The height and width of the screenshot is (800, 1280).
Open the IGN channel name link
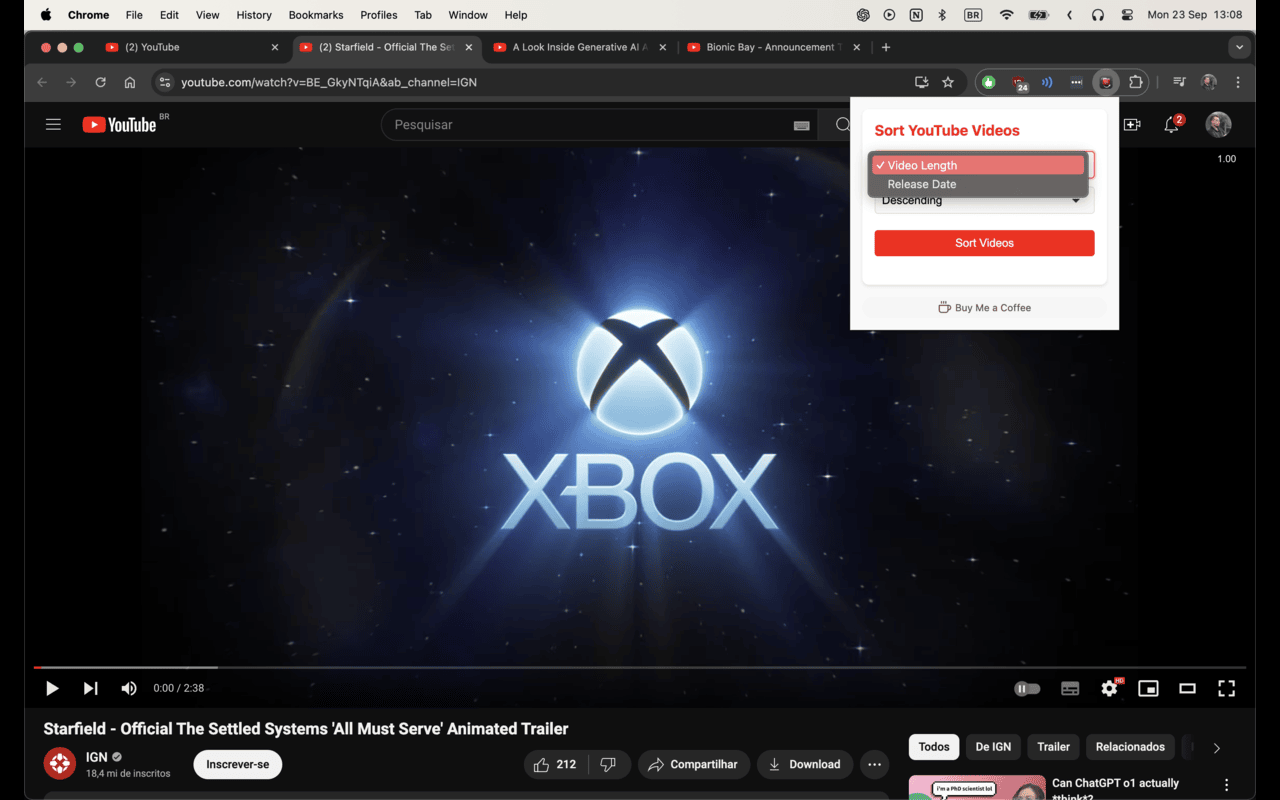97,757
